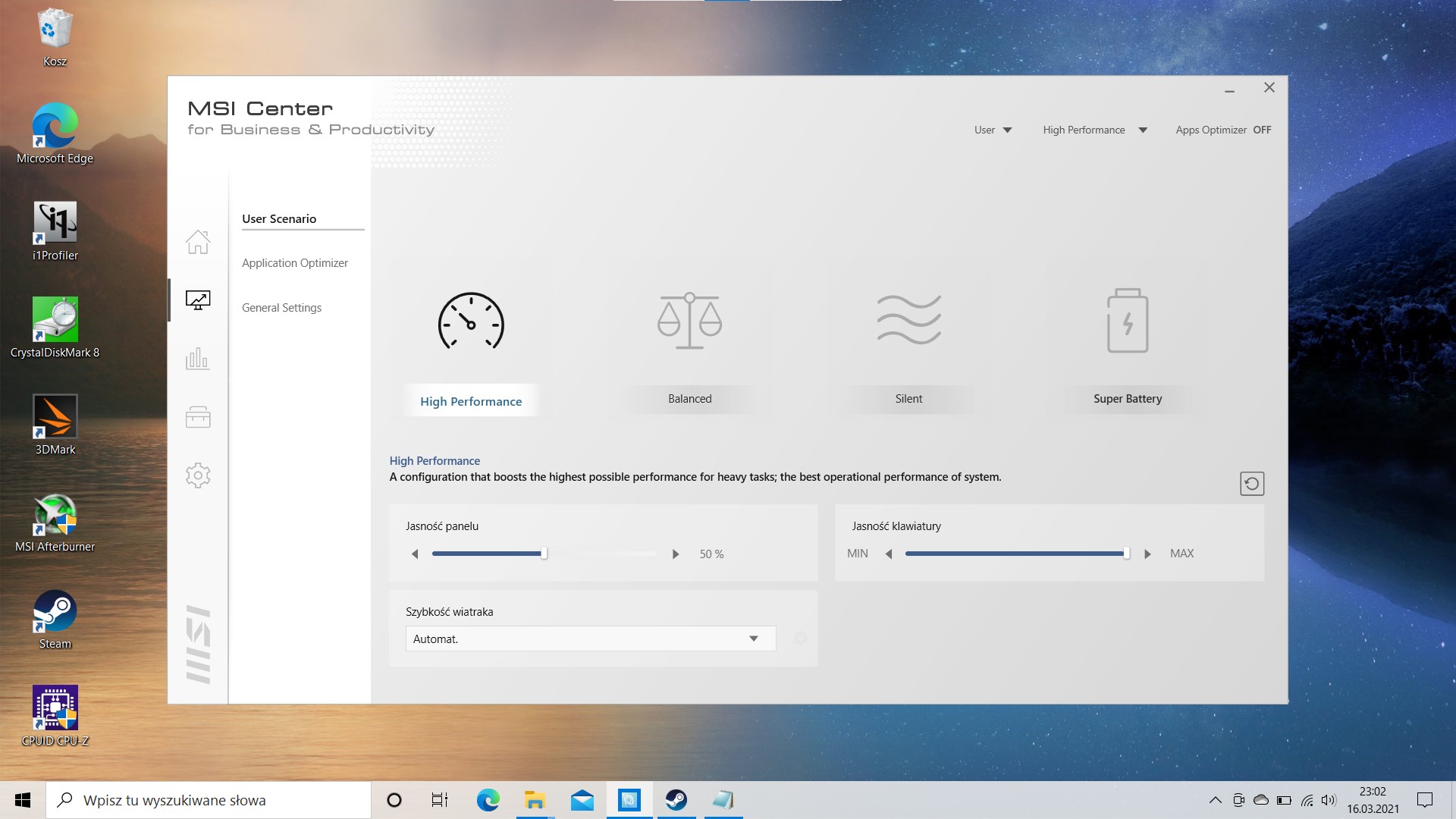
Task: Switch to Application Optimizer tab
Action: [x=295, y=263]
